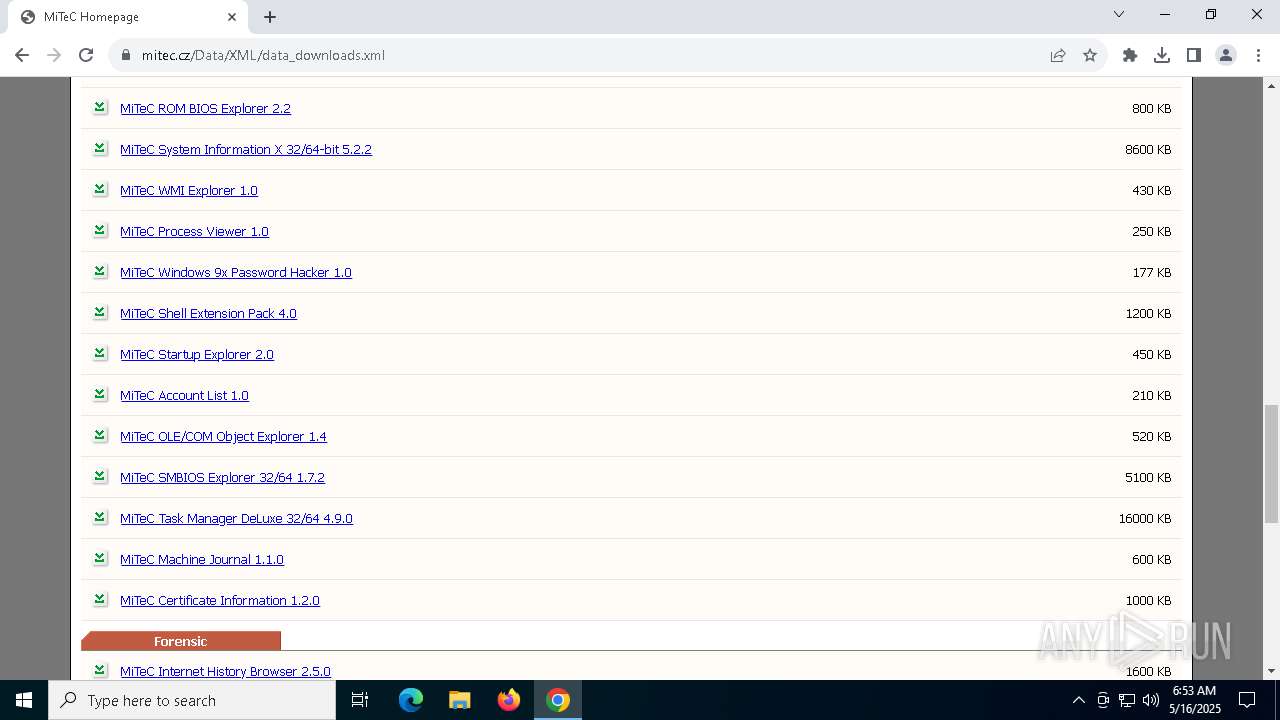
Task: Toggle the Chrome side panel
Action: (1194, 55)
